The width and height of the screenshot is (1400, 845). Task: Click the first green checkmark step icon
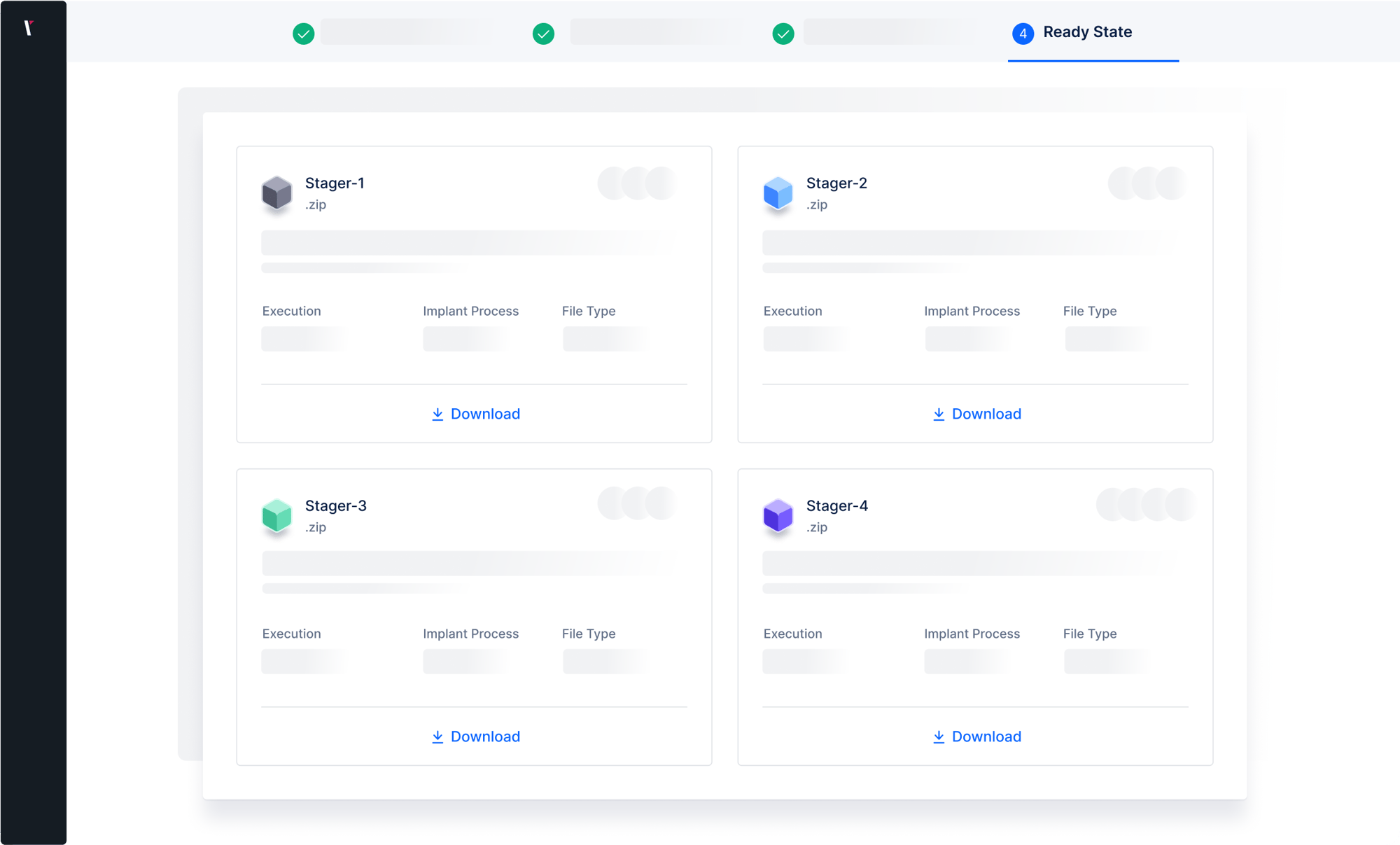click(303, 34)
